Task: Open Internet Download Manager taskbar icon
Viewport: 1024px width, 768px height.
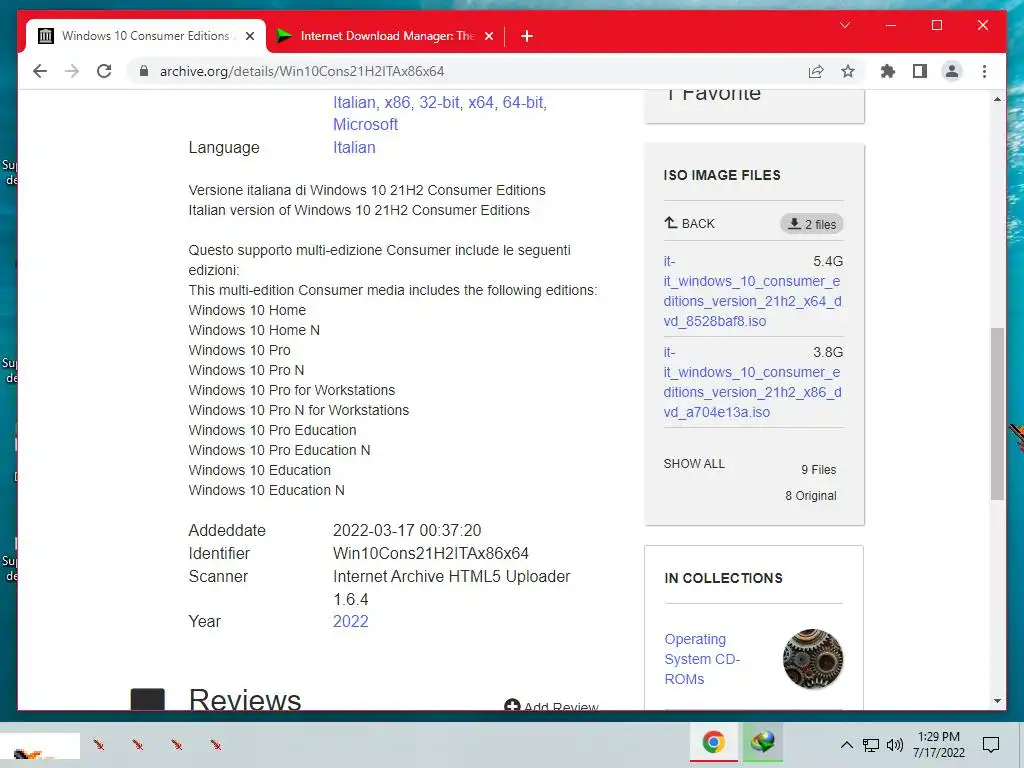Action: tap(762, 743)
